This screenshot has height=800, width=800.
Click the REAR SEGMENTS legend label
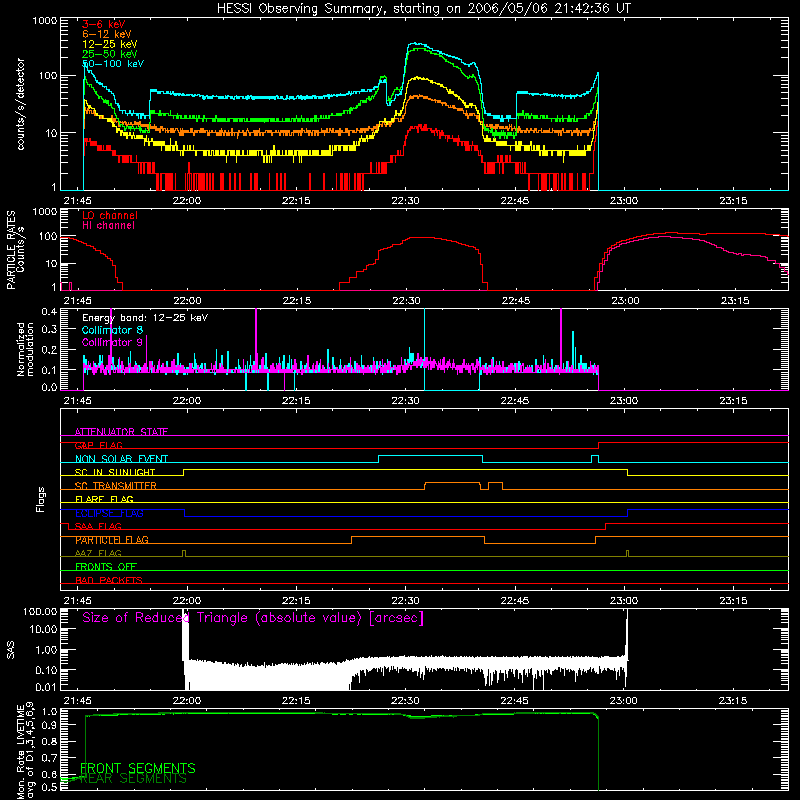click(134, 779)
